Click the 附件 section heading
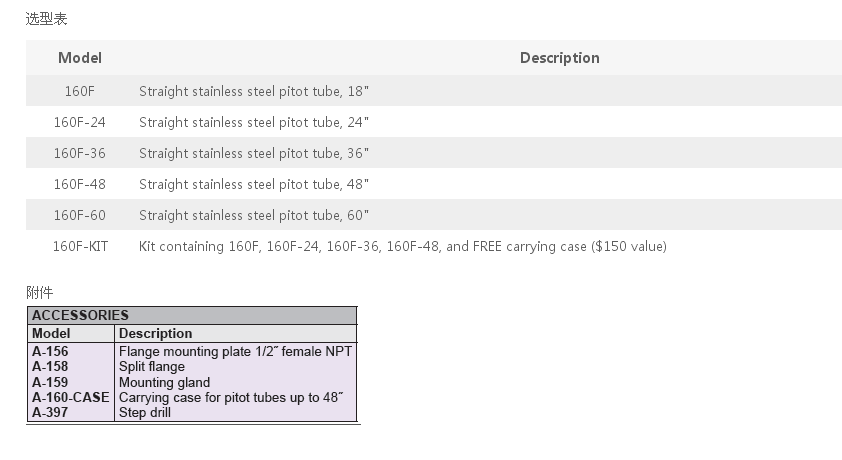 [40, 293]
